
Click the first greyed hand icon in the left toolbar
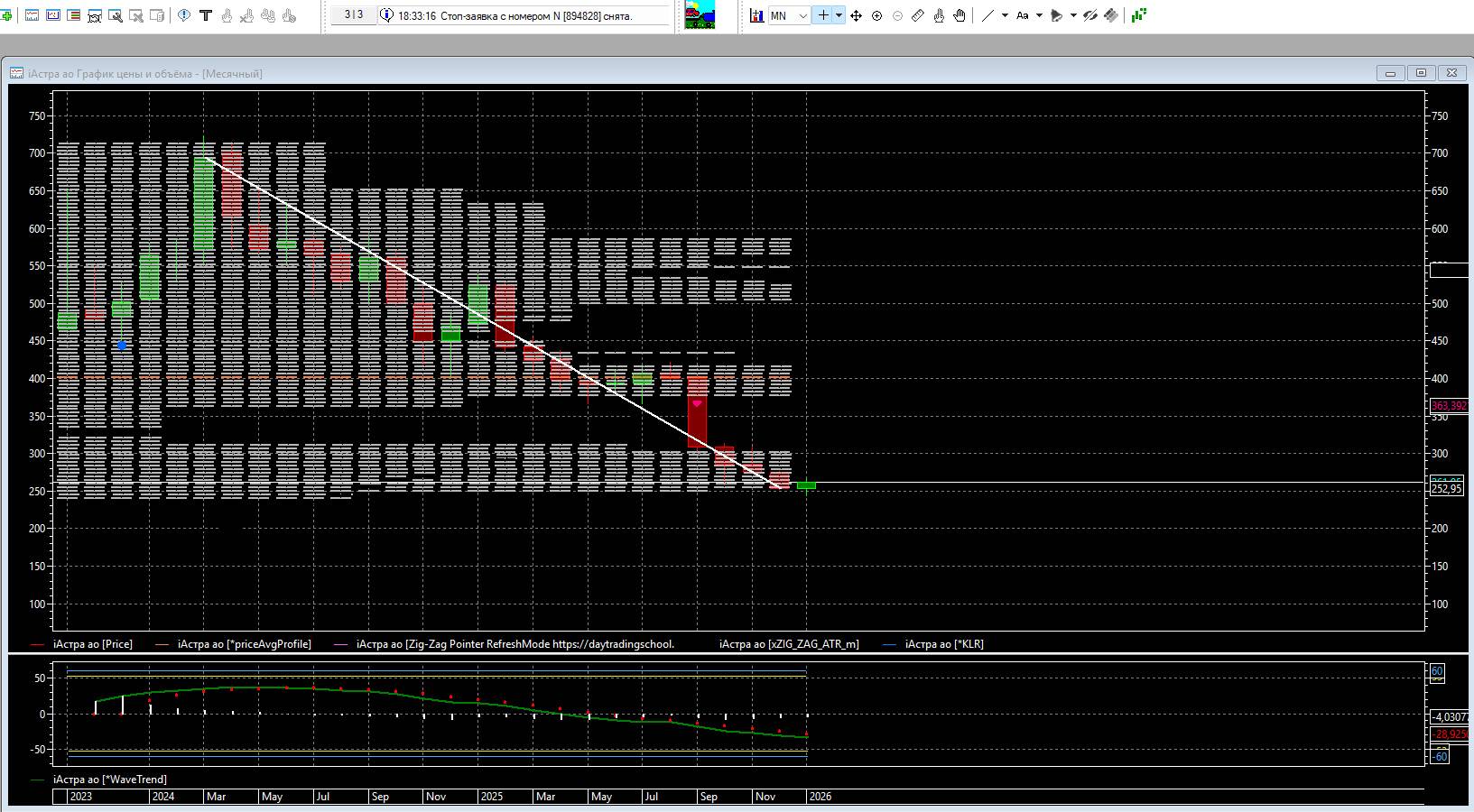pos(227,15)
